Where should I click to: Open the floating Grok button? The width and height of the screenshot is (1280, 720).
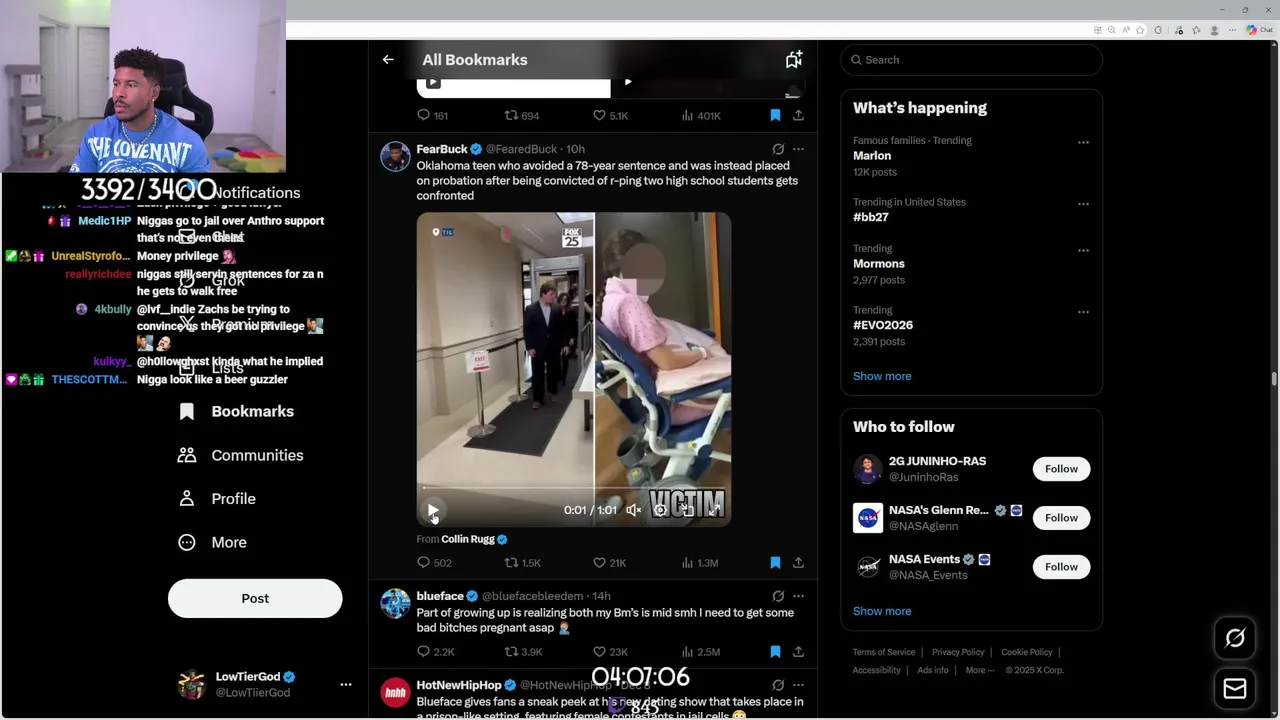coord(1235,638)
